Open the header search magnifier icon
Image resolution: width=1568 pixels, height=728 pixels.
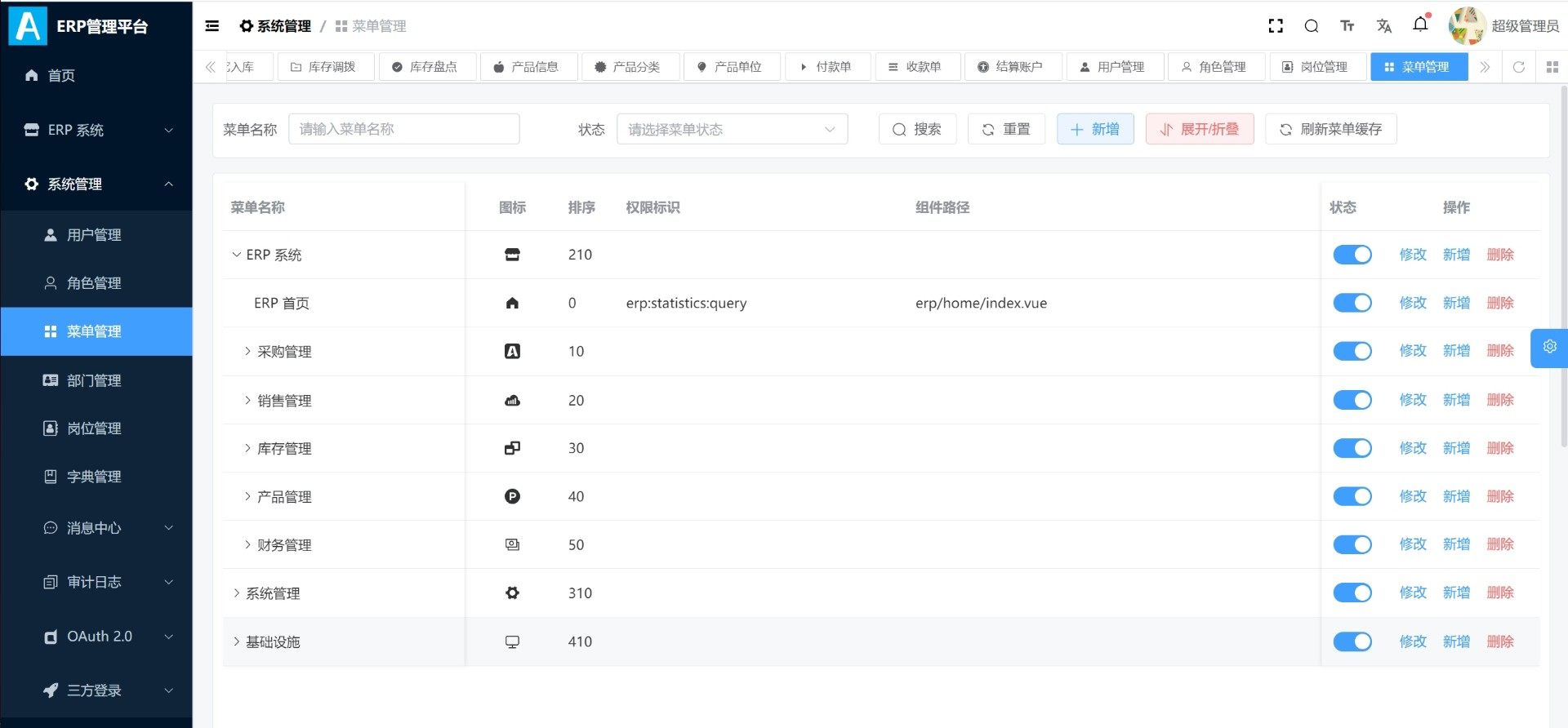pos(1312,26)
